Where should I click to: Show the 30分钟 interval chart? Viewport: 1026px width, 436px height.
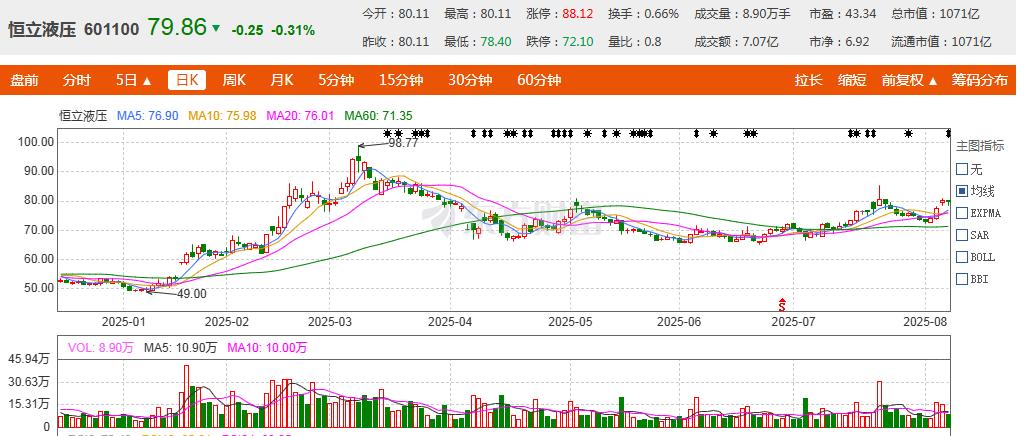[x=470, y=81]
